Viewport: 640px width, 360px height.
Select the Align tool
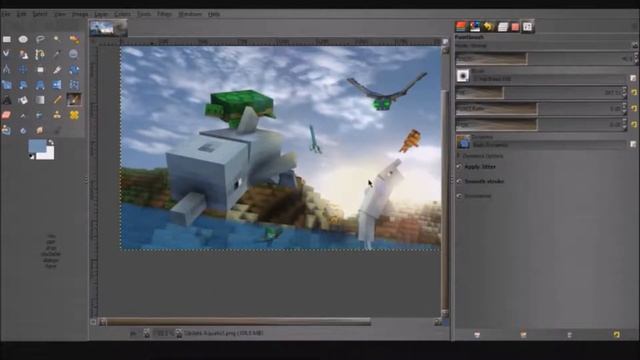(40, 69)
